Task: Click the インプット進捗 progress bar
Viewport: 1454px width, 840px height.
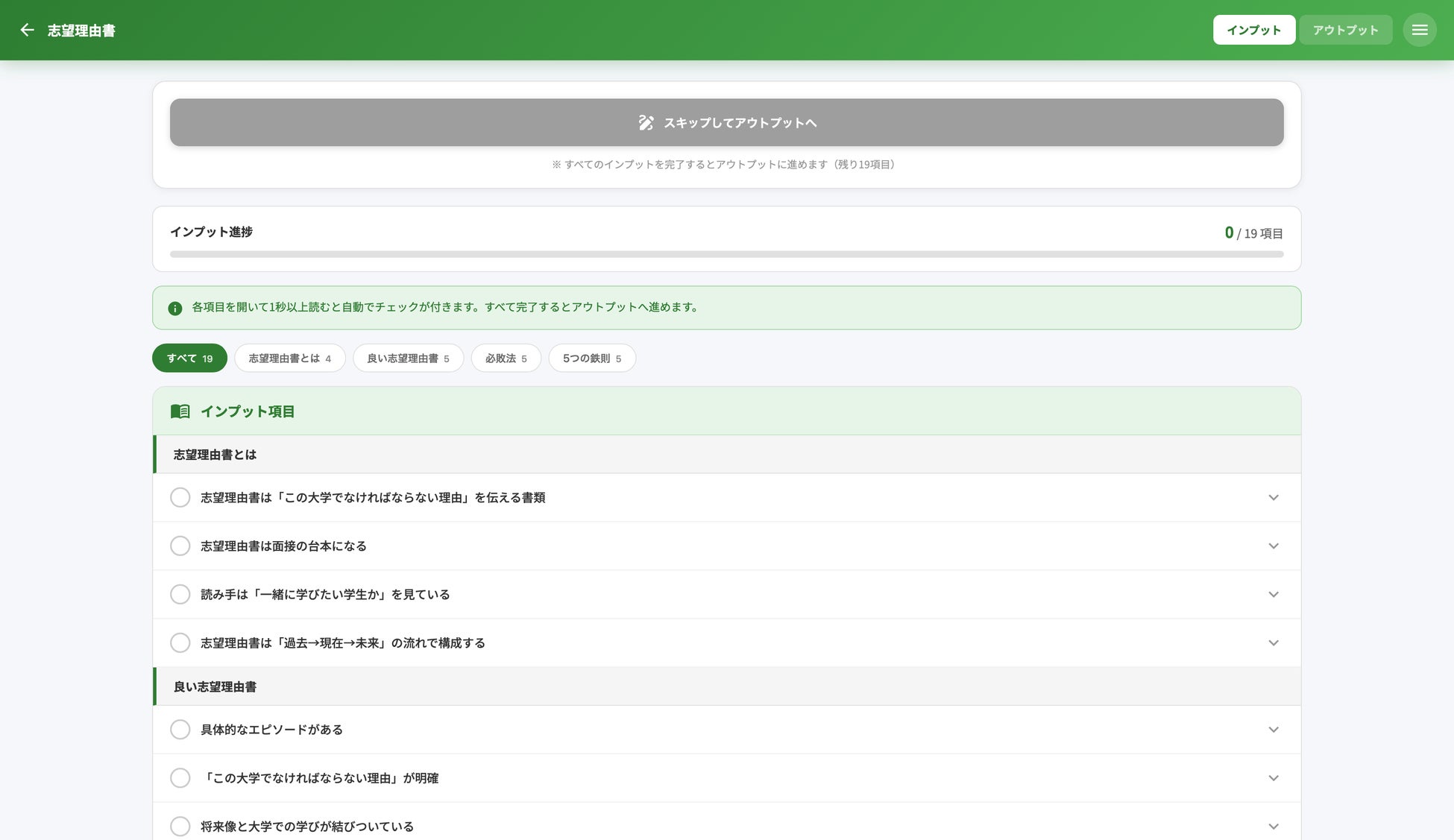Action: (726, 254)
